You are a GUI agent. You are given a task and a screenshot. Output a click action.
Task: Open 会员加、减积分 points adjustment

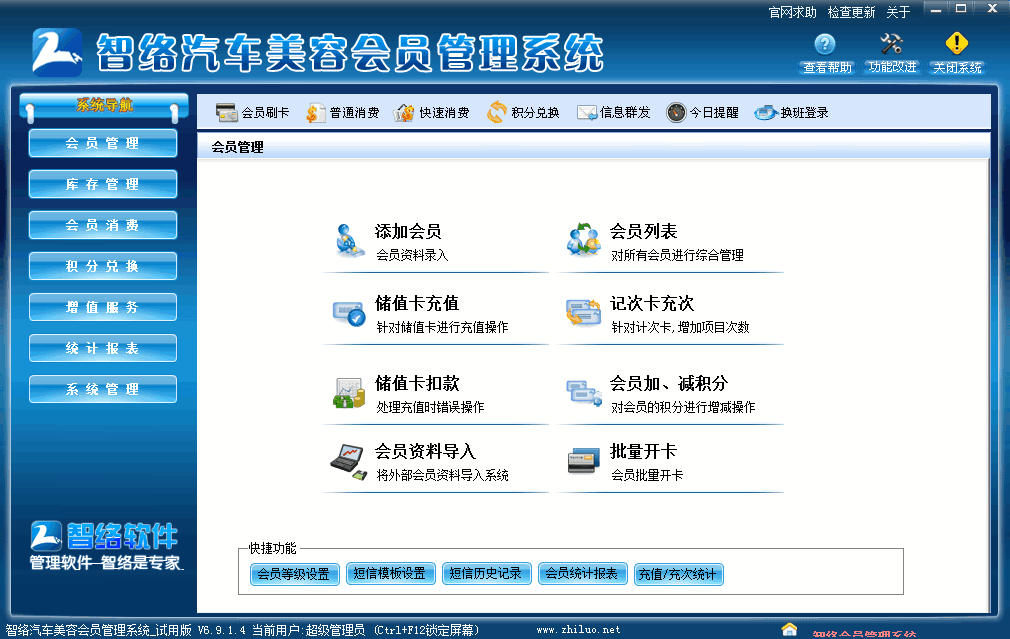(x=668, y=384)
